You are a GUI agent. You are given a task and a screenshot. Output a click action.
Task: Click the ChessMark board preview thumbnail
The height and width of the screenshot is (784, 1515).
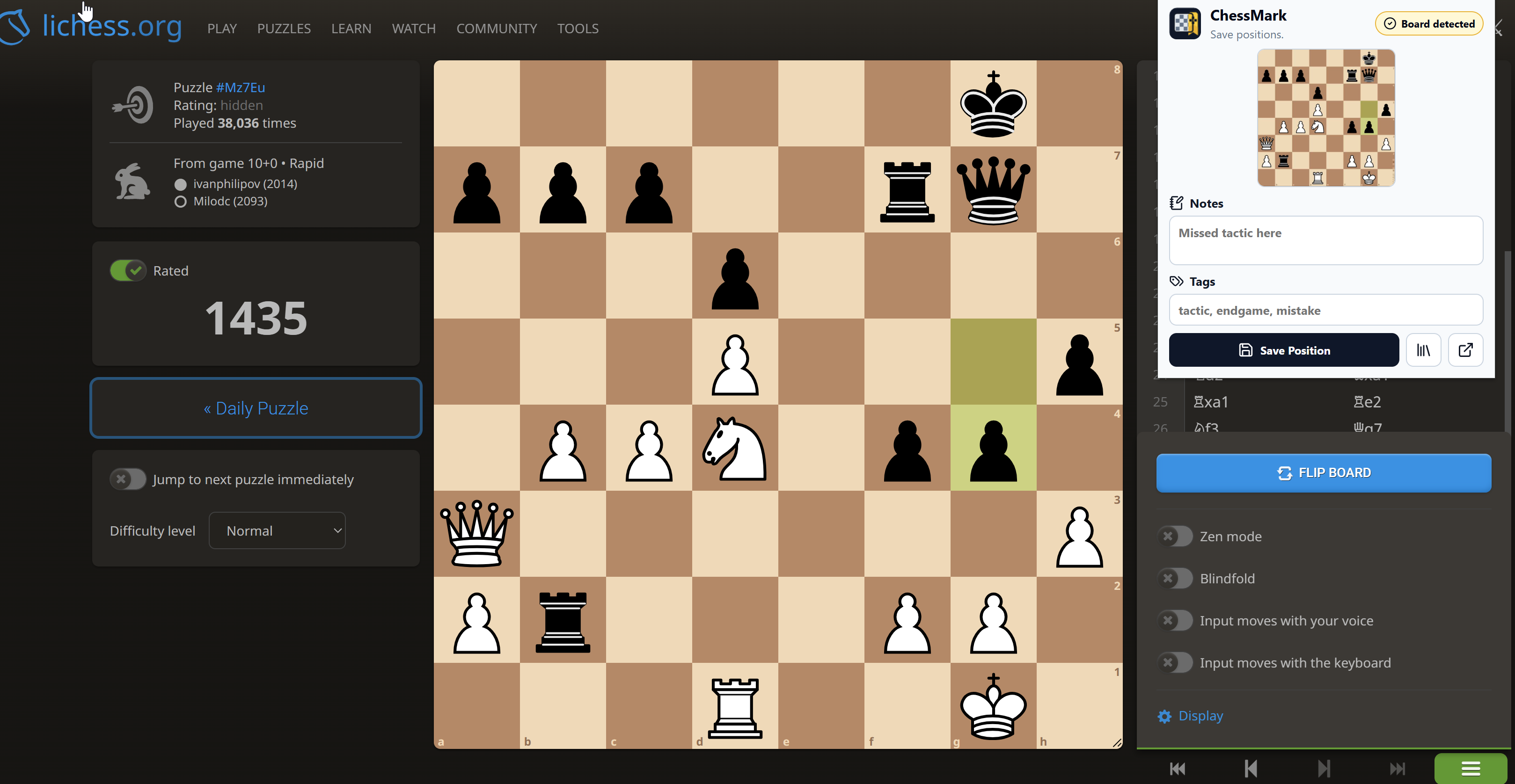coord(1326,117)
